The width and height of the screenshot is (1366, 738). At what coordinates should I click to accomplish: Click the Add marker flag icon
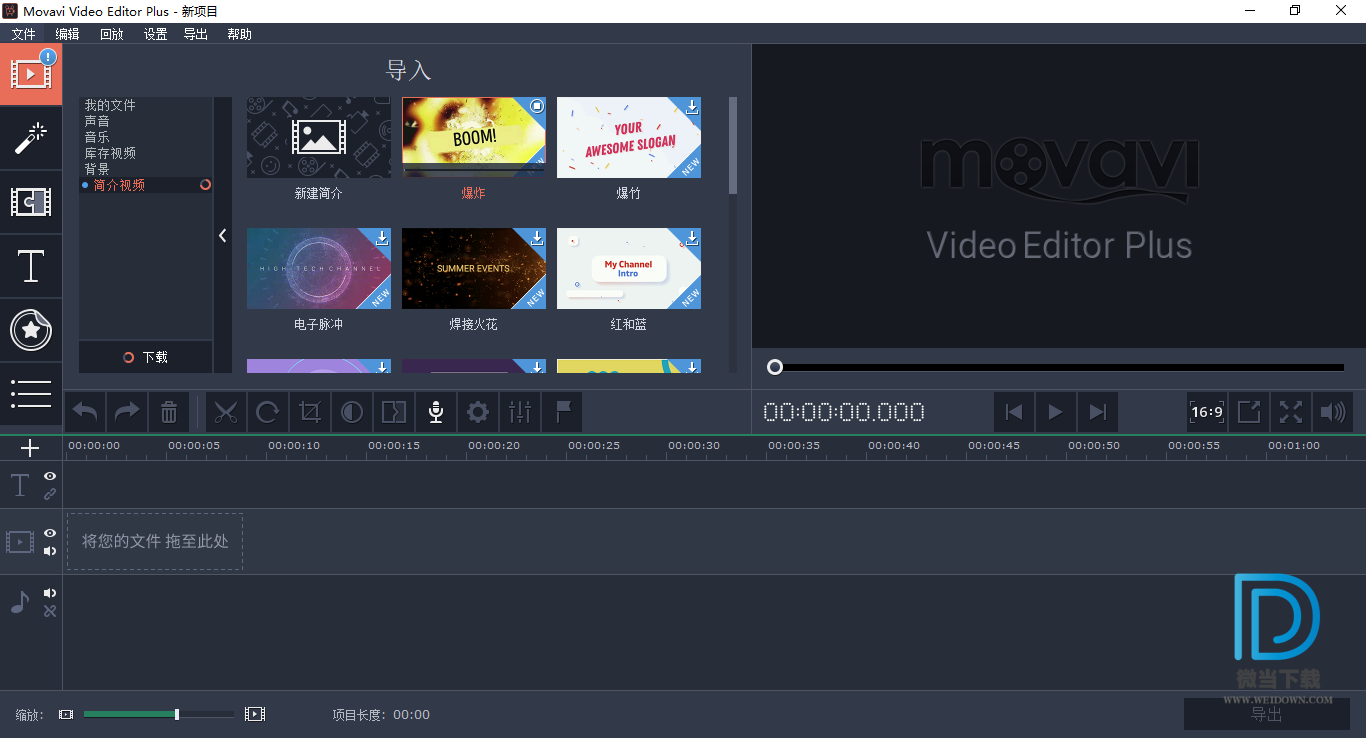click(562, 412)
